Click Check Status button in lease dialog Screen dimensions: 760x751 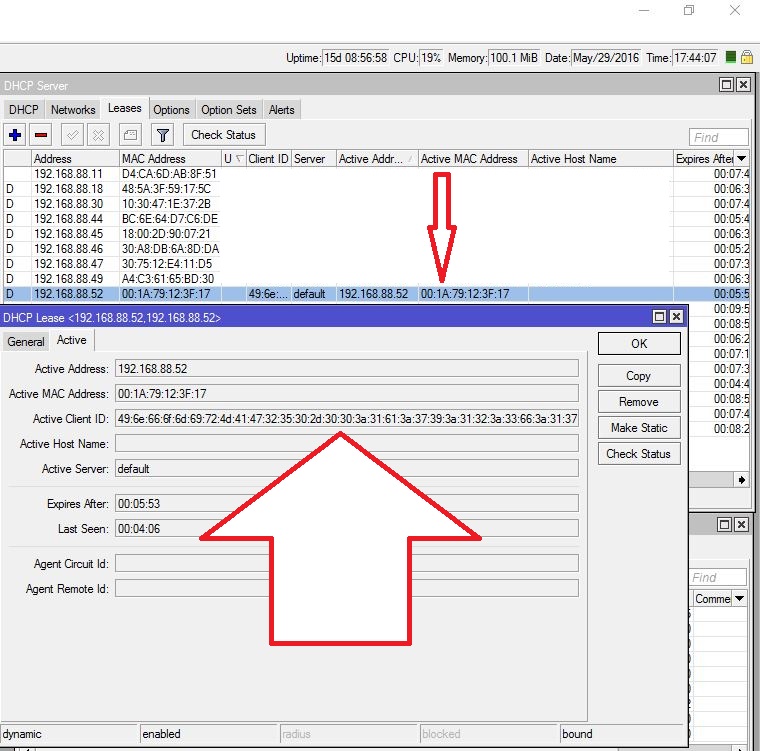639,454
